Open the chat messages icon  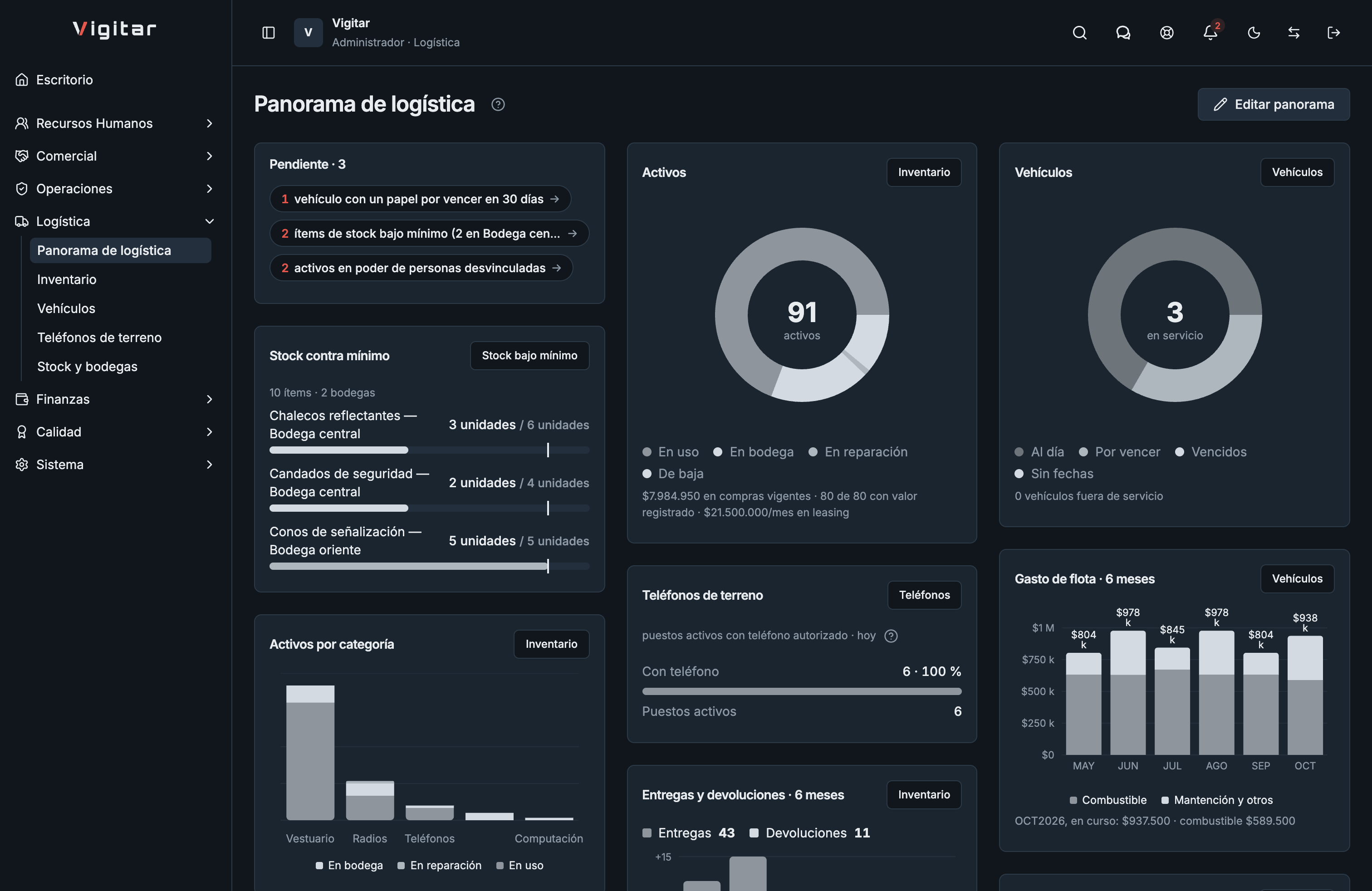[x=1122, y=33]
